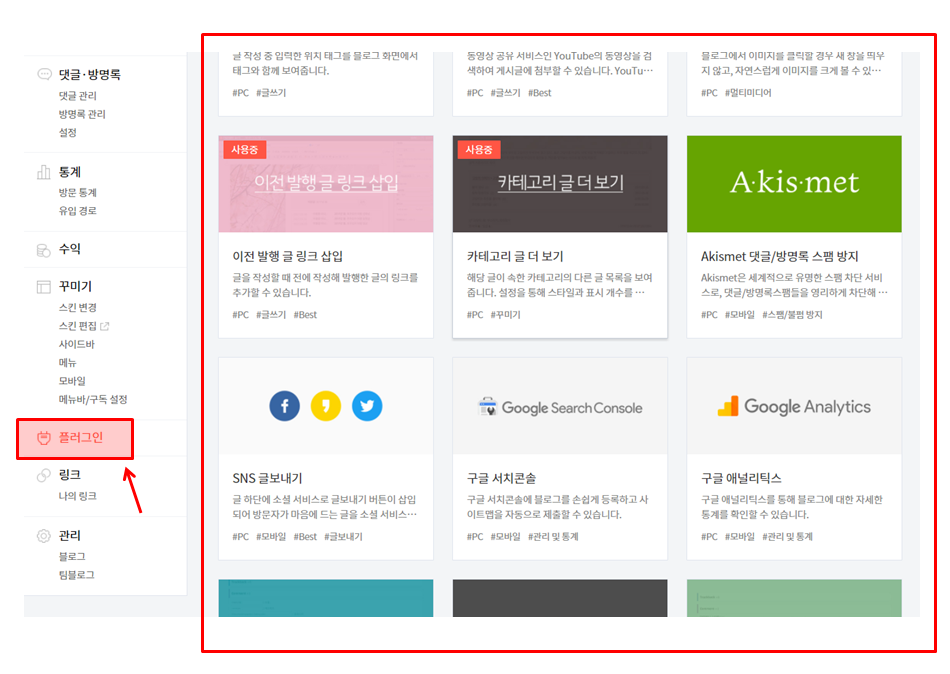
Task: Open the 통계 menu heading
Action: coord(70,172)
